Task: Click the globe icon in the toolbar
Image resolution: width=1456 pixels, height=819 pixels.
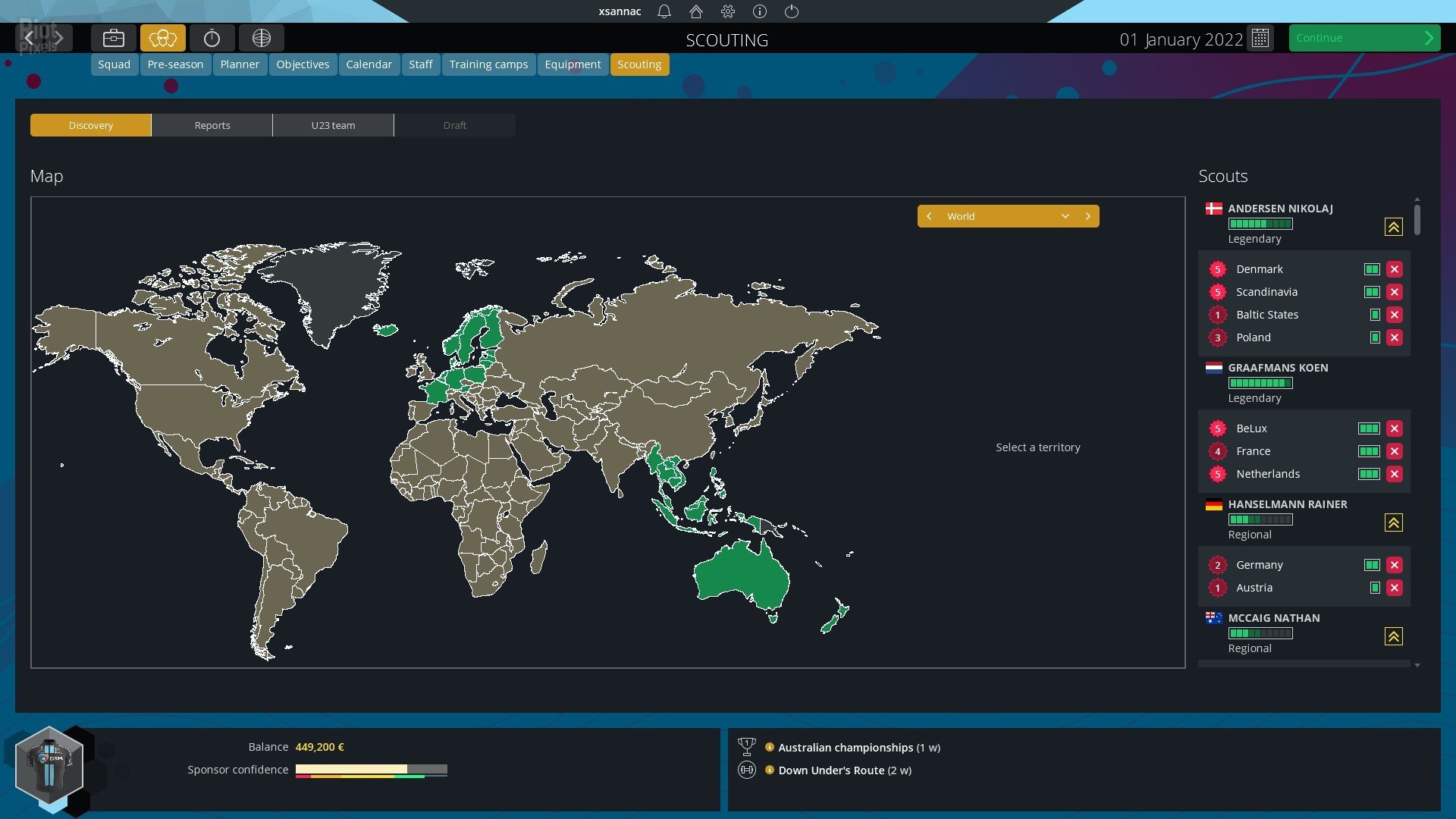Action: [x=262, y=37]
